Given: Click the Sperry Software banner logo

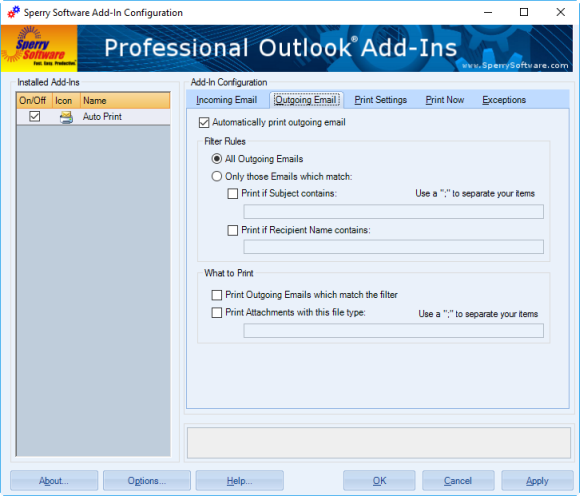Looking at the screenshot, I should pos(39,48).
